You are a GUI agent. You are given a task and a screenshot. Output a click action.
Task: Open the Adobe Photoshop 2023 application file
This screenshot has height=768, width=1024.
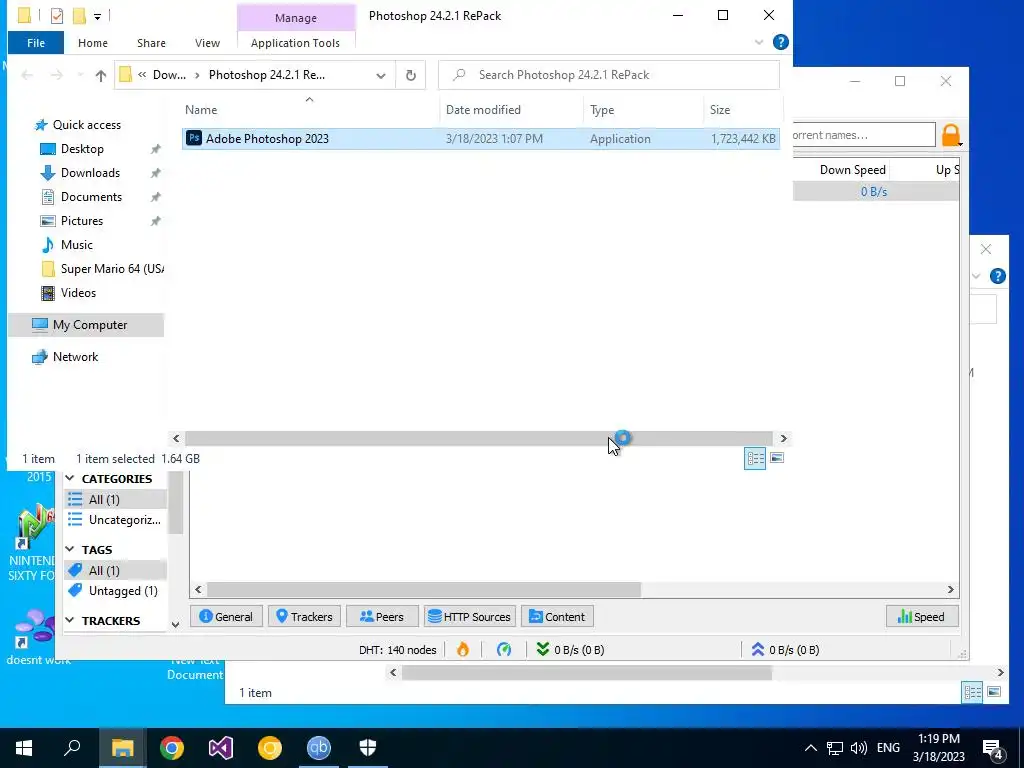pyautogui.click(x=481, y=138)
